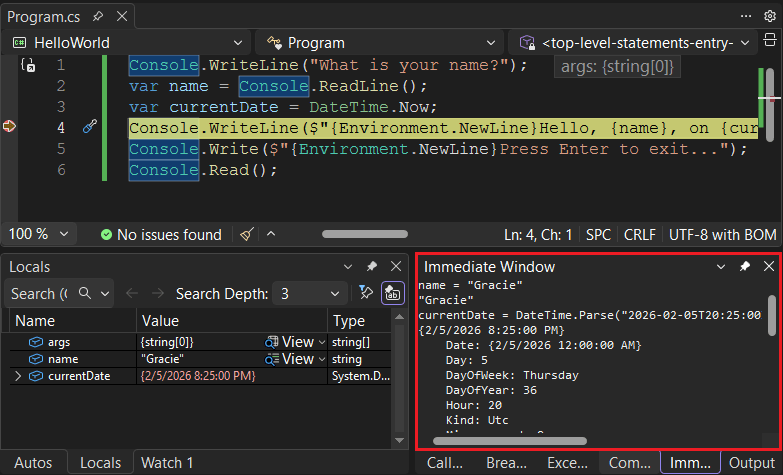Open View dropdown arrow for args

tap(322, 343)
